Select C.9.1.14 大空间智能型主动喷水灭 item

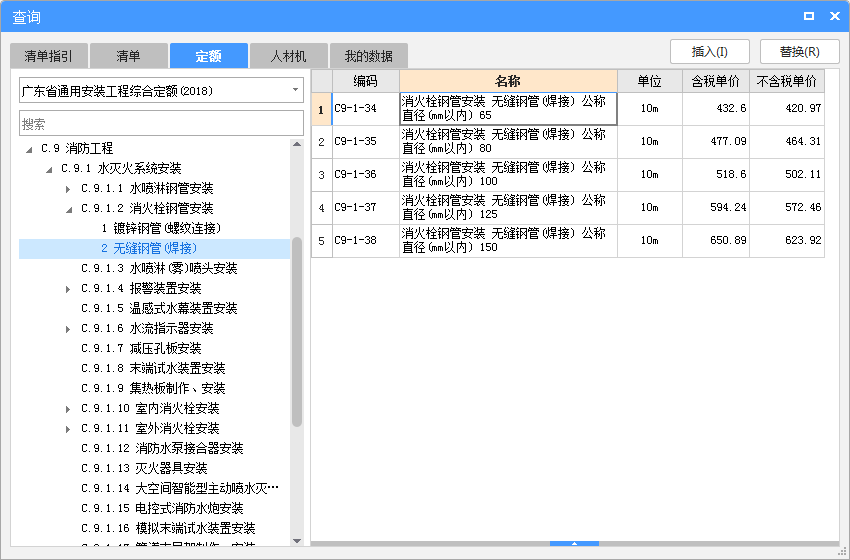click(180, 488)
